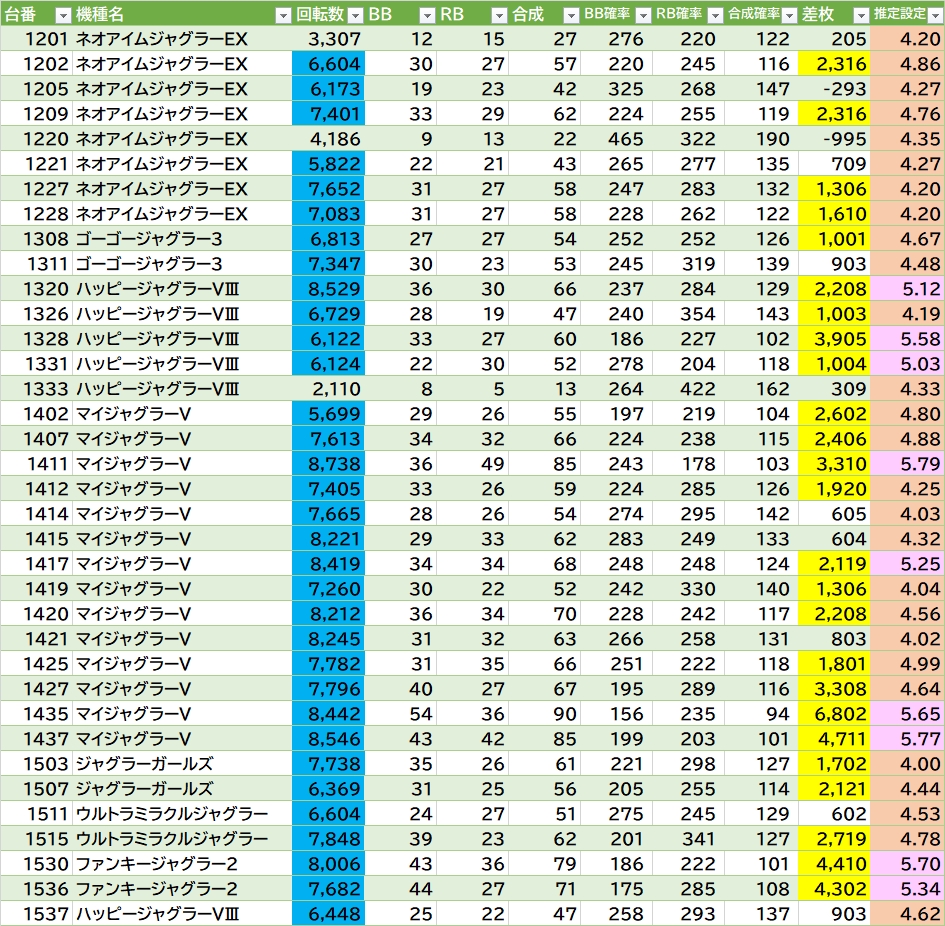Viewport: 945px width, 926px height.
Task: Open the 合成 column filter dropdown
Action: 571,16
